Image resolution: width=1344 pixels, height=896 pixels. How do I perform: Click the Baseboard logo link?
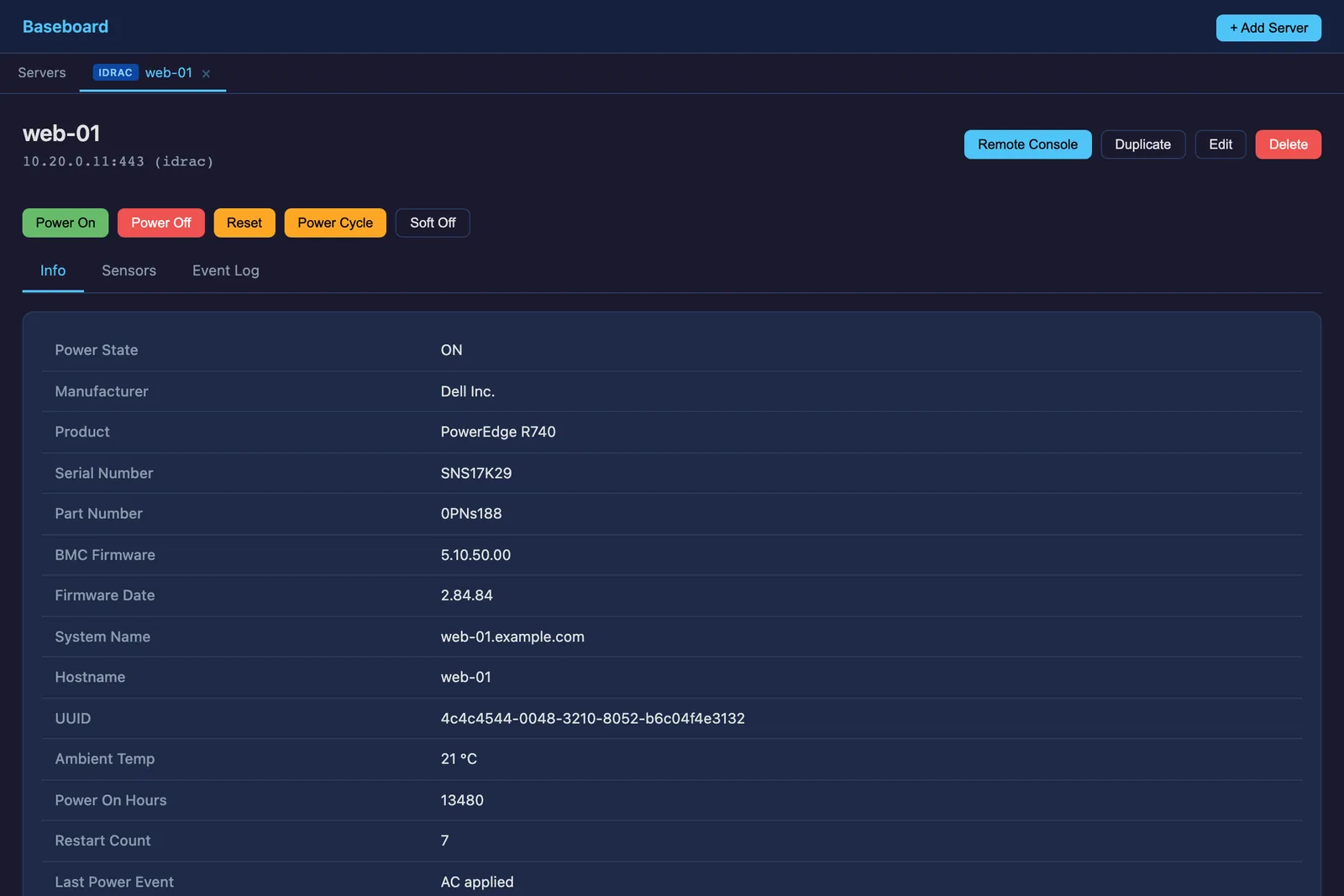66,27
